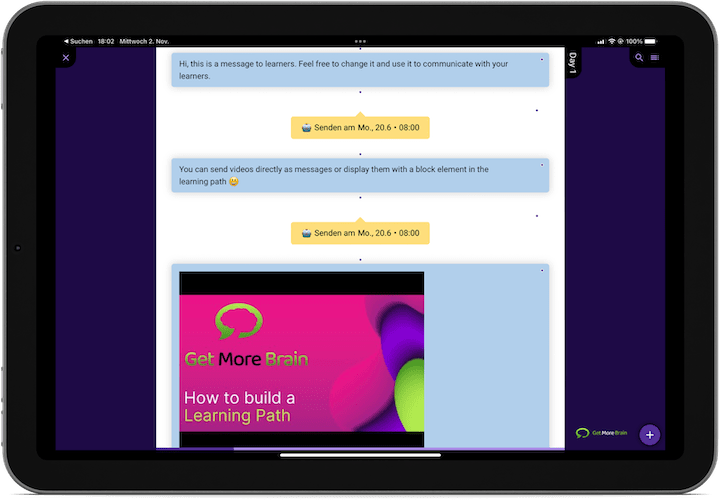
Task: Close the learning path editor with the X
Action: coord(66,57)
